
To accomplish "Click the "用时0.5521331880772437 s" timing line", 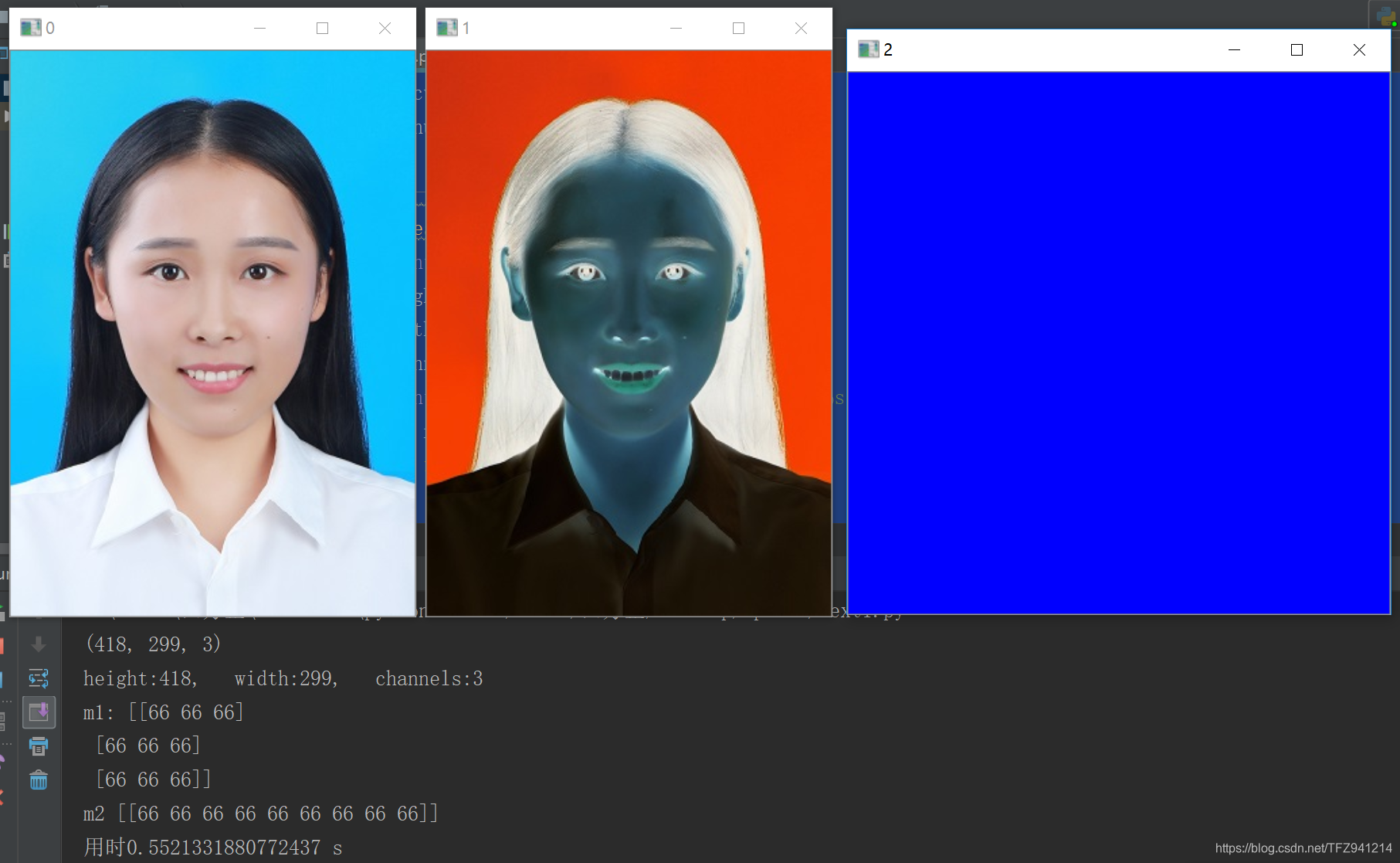I will [x=213, y=848].
